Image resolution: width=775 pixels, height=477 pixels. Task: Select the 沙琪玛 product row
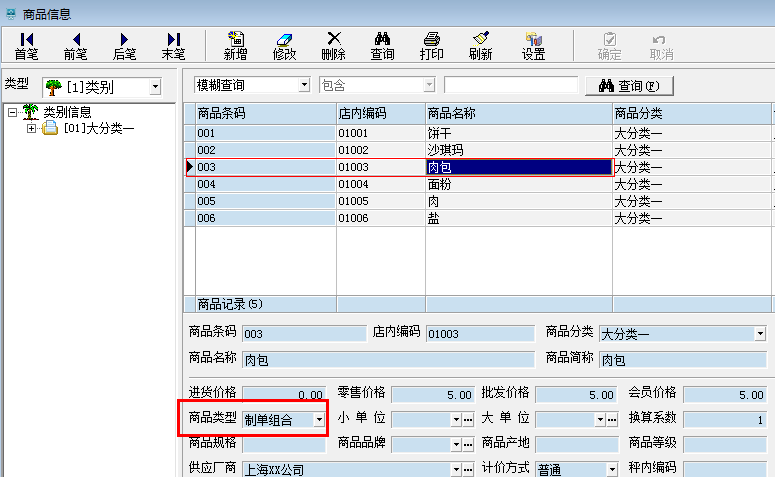click(478, 150)
